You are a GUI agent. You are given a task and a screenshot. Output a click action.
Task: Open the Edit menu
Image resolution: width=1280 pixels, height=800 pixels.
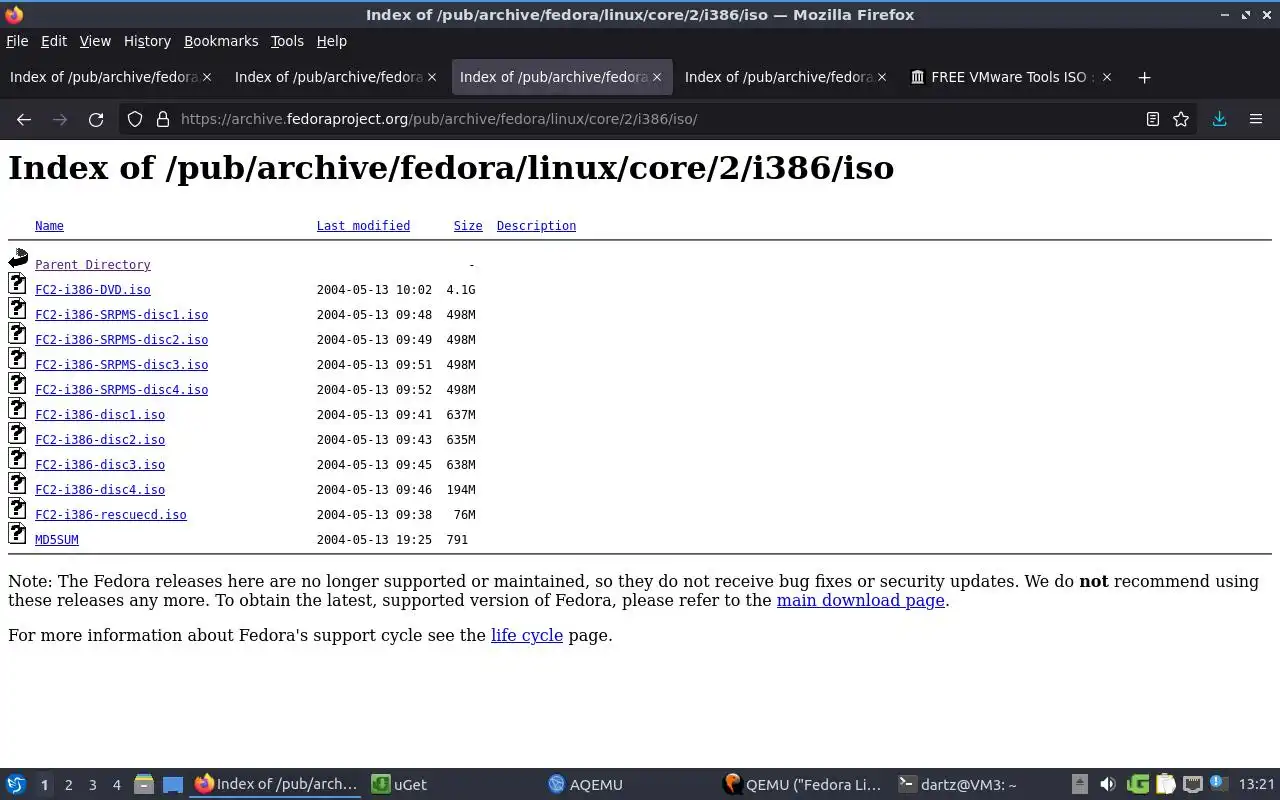pyautogui.click(x=54, y=41)
